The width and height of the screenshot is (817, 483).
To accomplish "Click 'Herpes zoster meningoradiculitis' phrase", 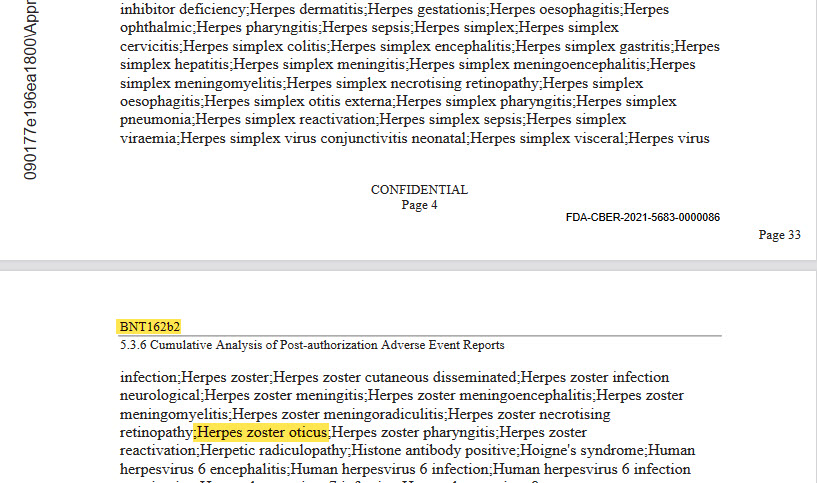I will click(338, 414).
